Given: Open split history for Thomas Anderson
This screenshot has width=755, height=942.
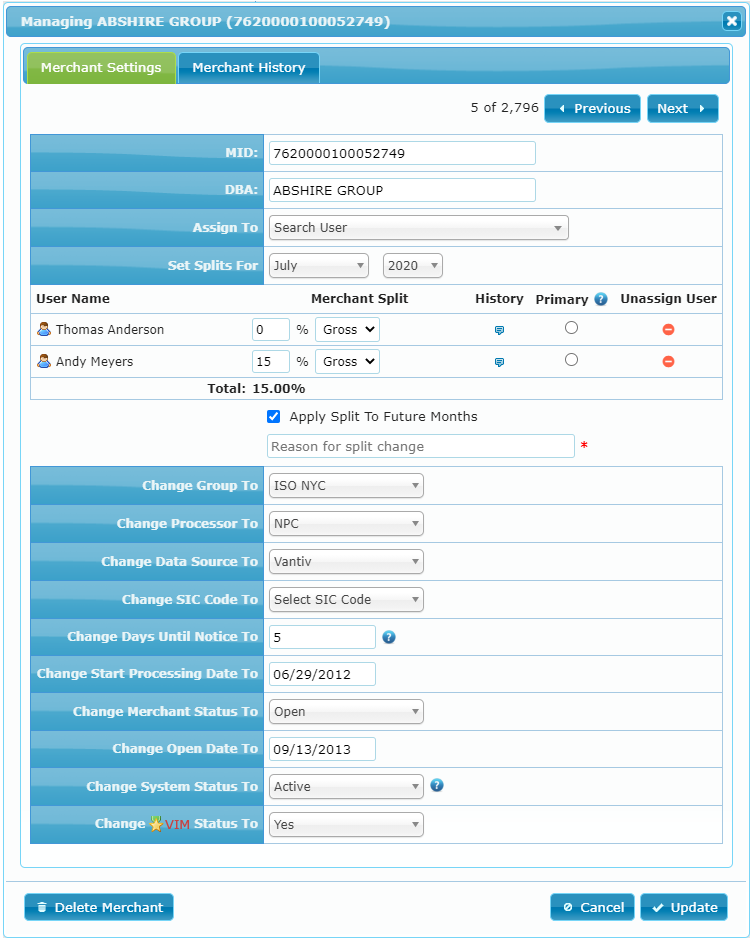Looking at the screenshot, I should point(499,330).
